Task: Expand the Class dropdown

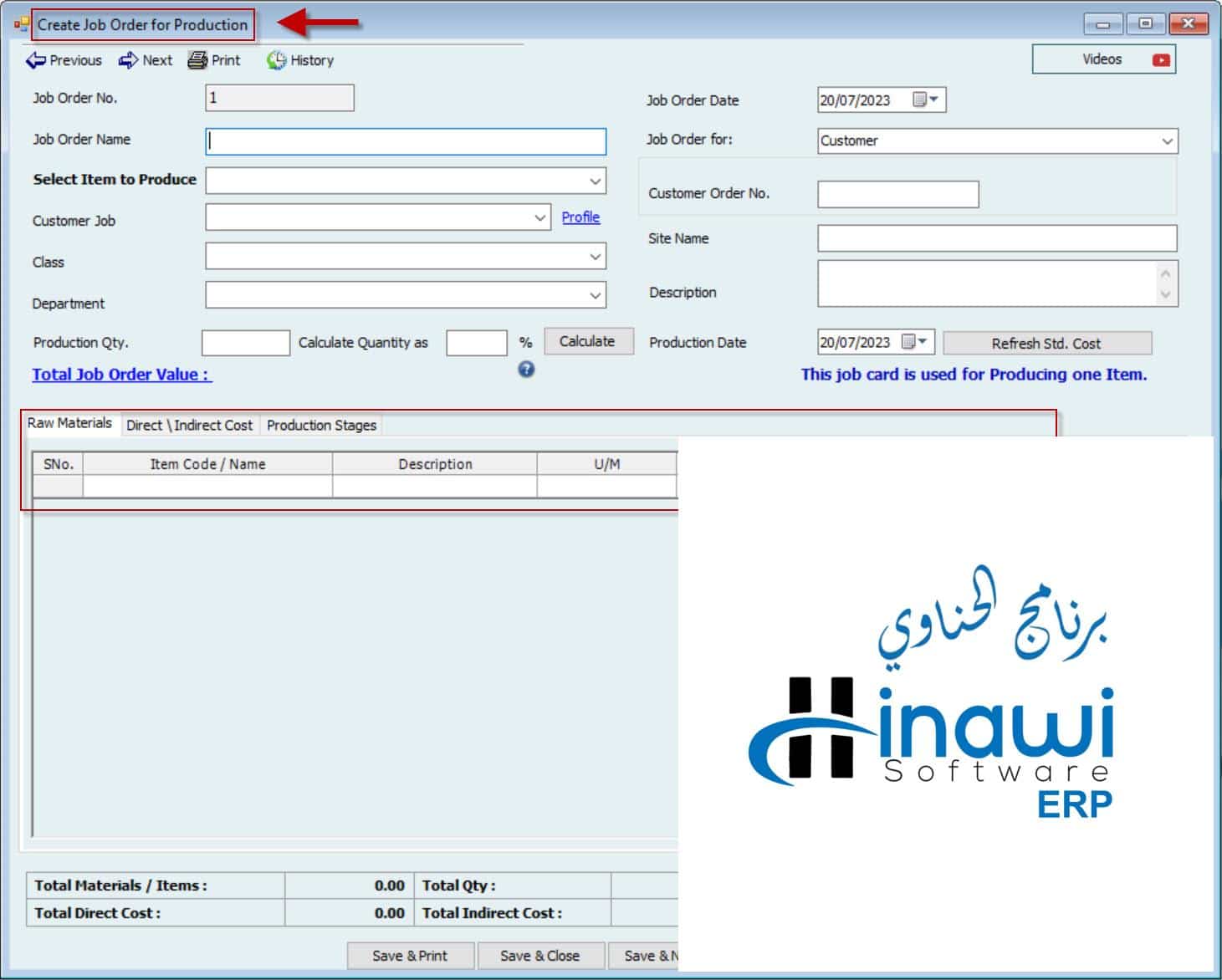Action: 595,257
